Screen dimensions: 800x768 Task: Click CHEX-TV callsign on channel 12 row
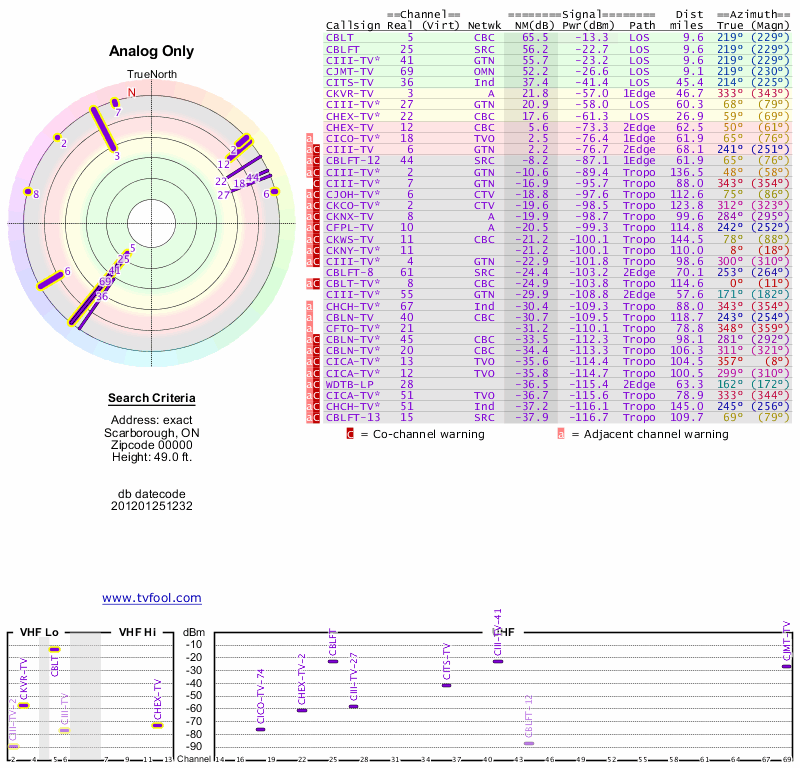point(349,127)
